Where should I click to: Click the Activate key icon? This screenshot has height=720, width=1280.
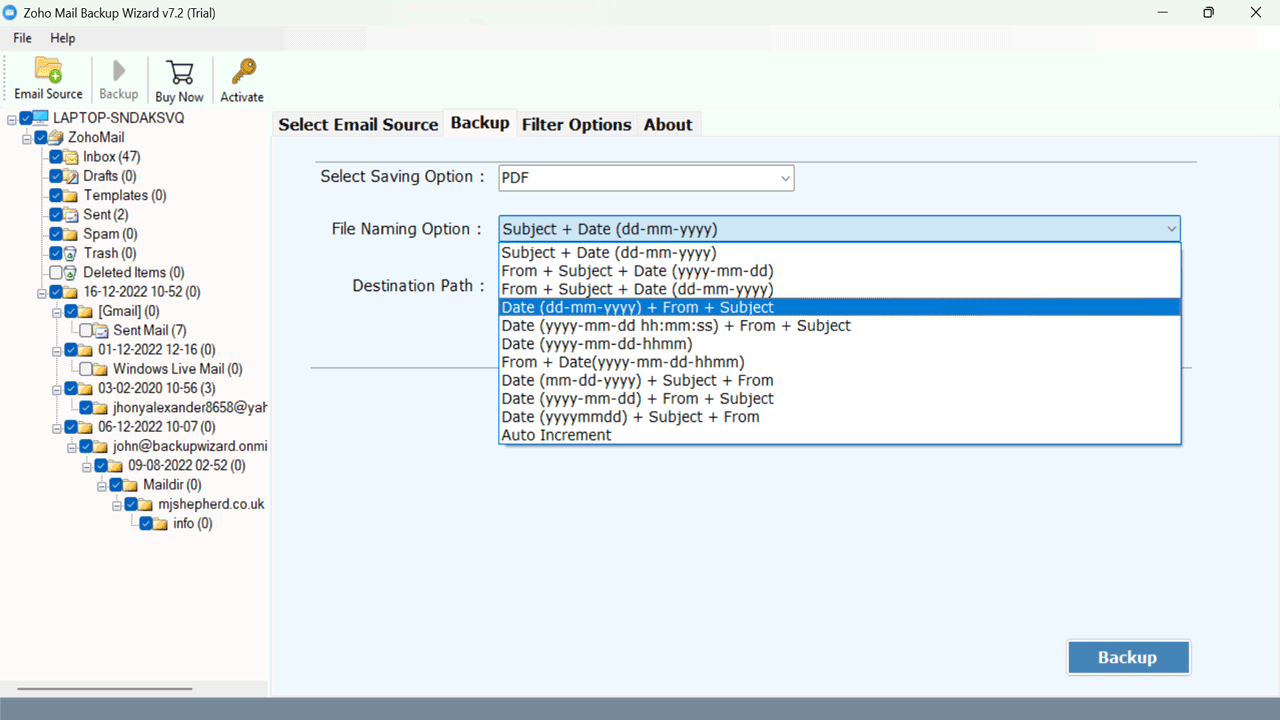(x=243, y=72)
